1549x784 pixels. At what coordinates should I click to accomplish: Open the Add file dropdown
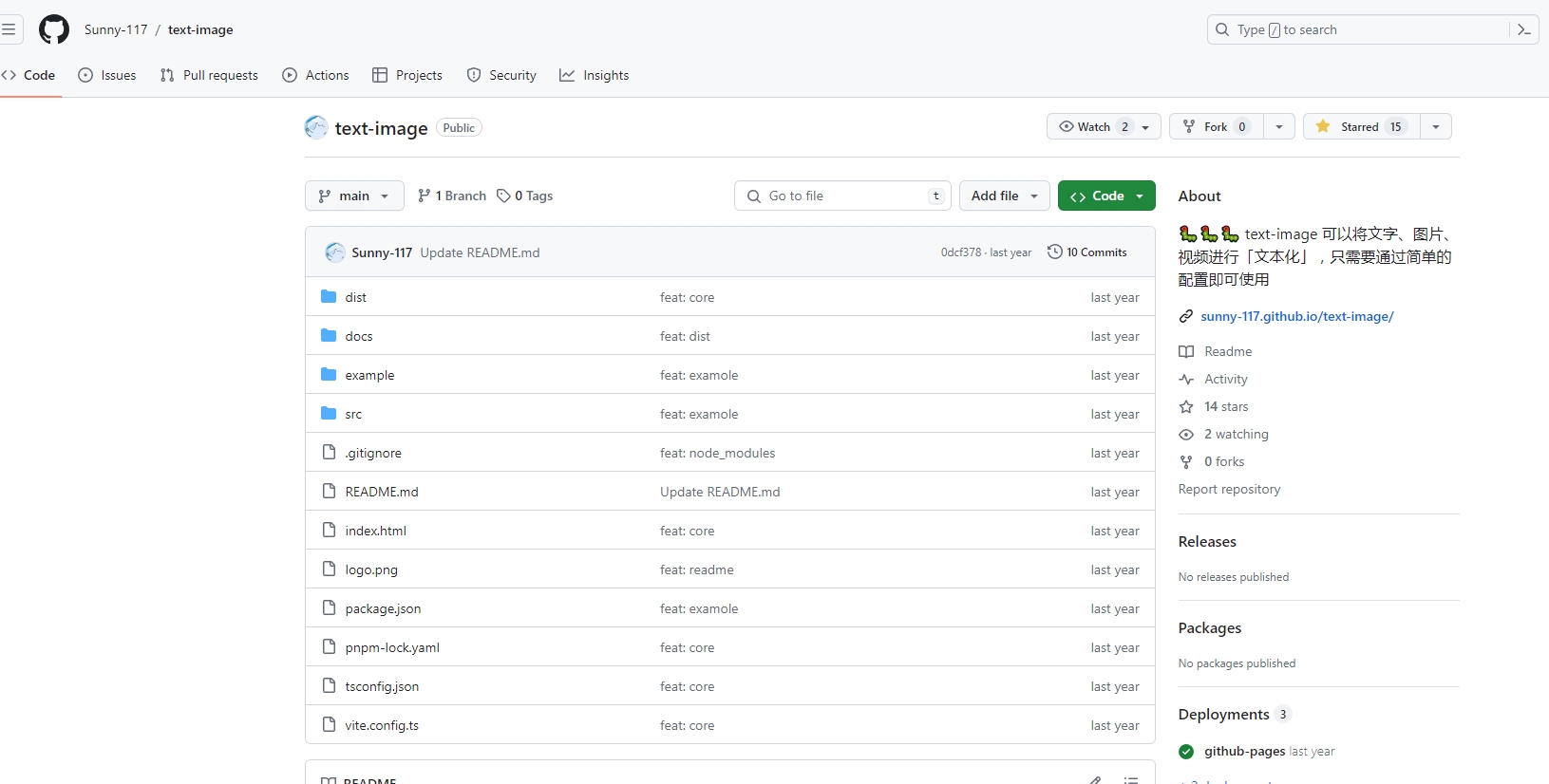[1005, 196]
